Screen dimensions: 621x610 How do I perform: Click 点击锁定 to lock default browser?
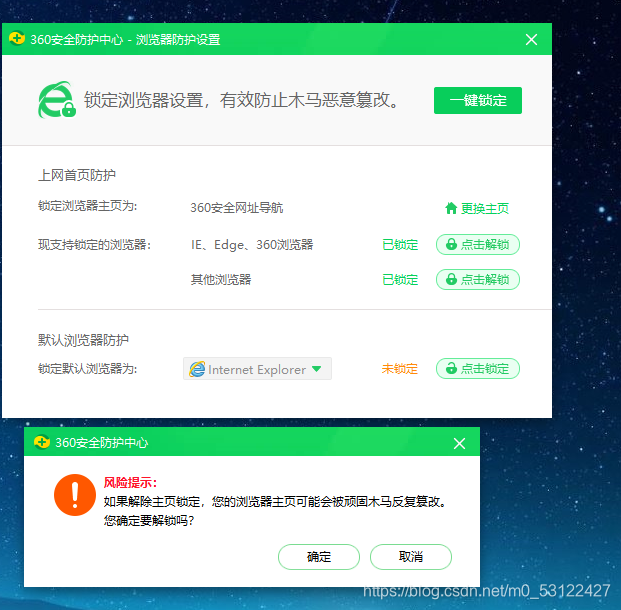click(478, 368)
